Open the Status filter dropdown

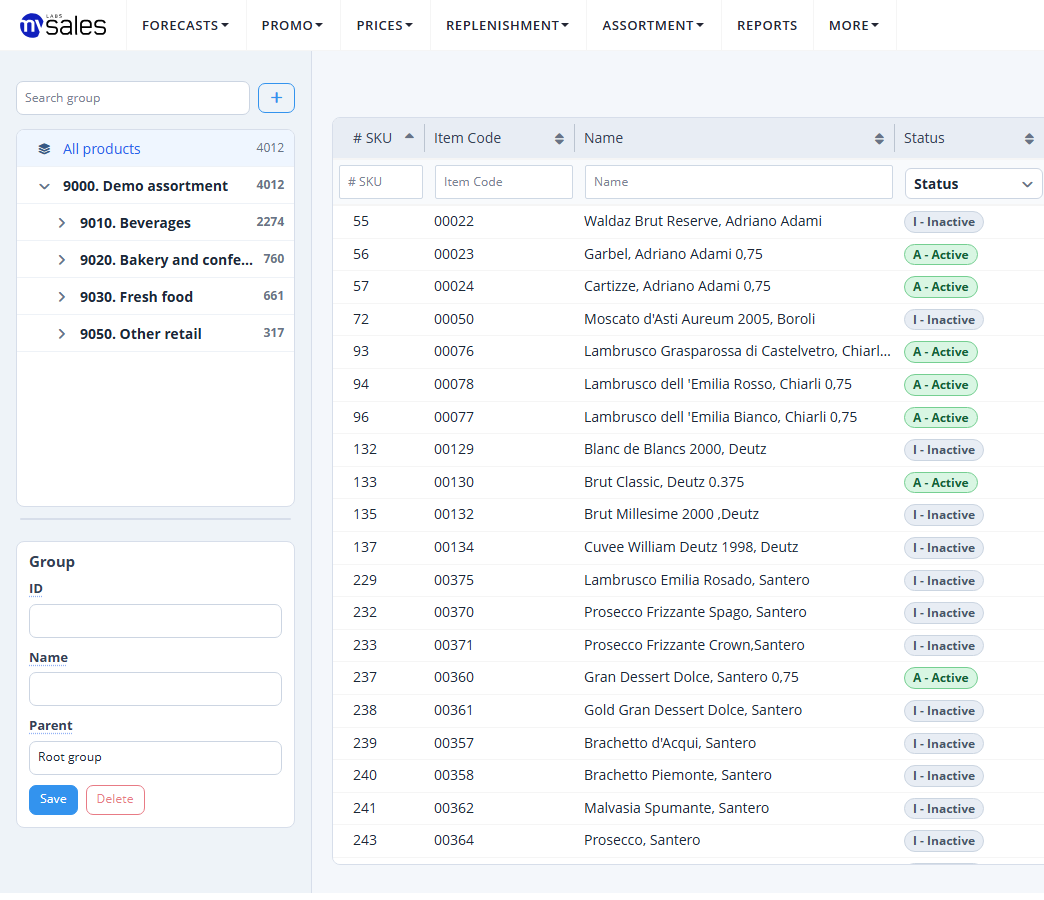973,184
